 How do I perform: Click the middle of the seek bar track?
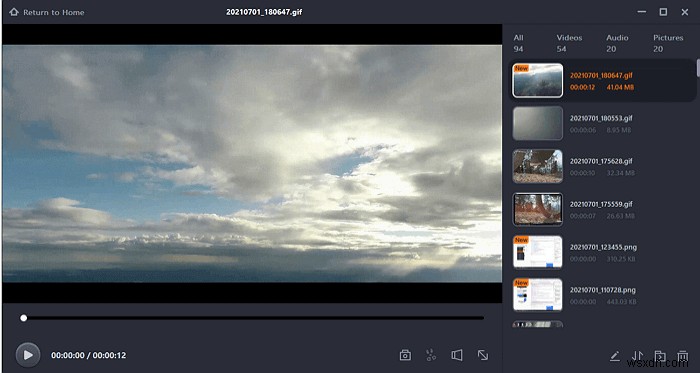coord(252,318)
